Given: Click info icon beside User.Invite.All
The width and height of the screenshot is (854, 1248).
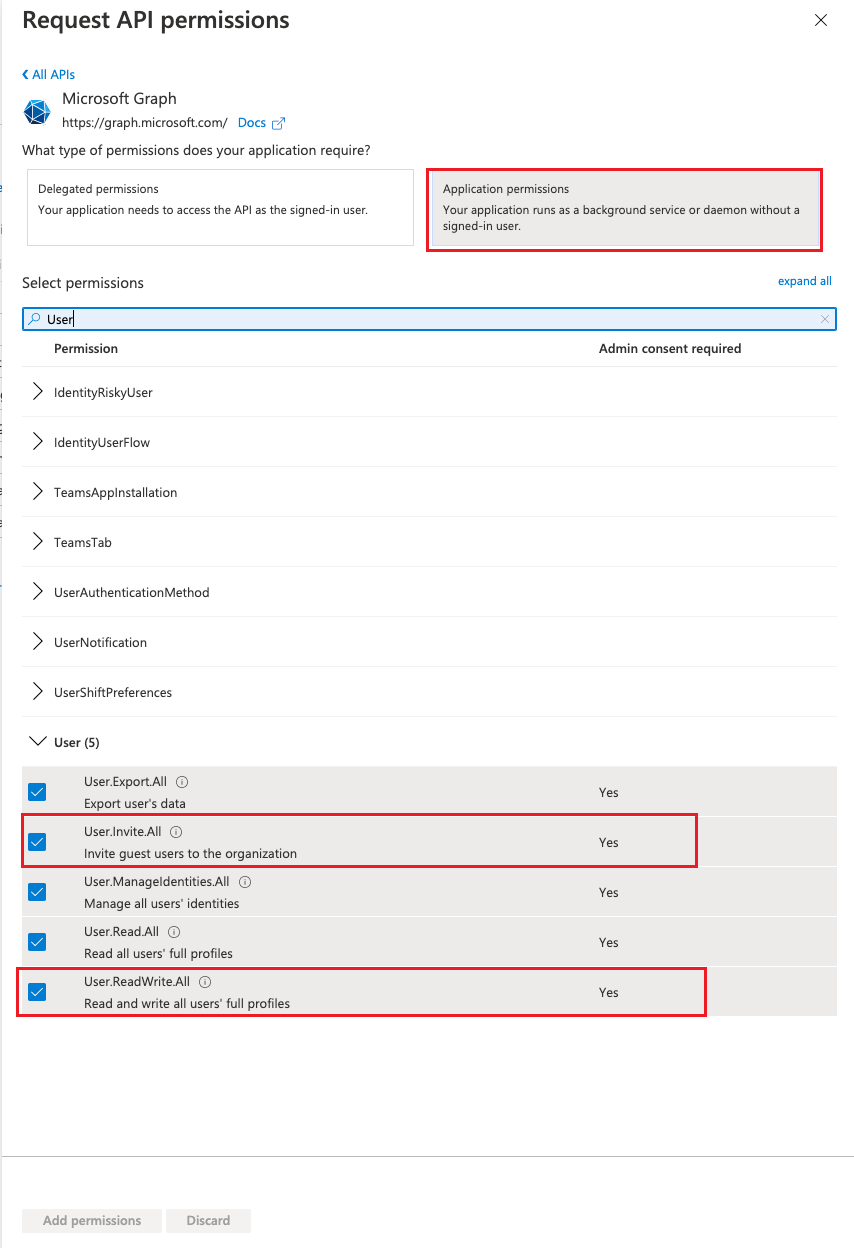Looking at the screenshot, I should 176,832.
